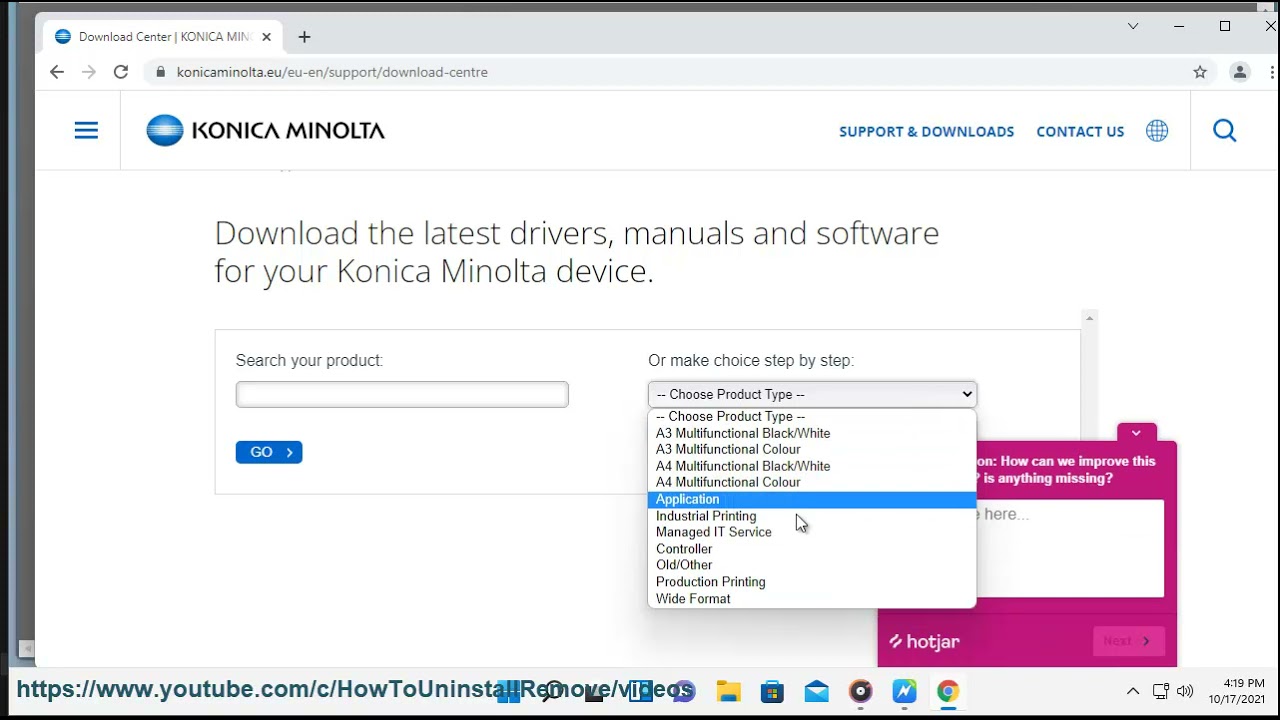This screenshot has width=1280, height=720.
Task: Open the blue lightning app in taskbar
Action: tap(904, 691)
